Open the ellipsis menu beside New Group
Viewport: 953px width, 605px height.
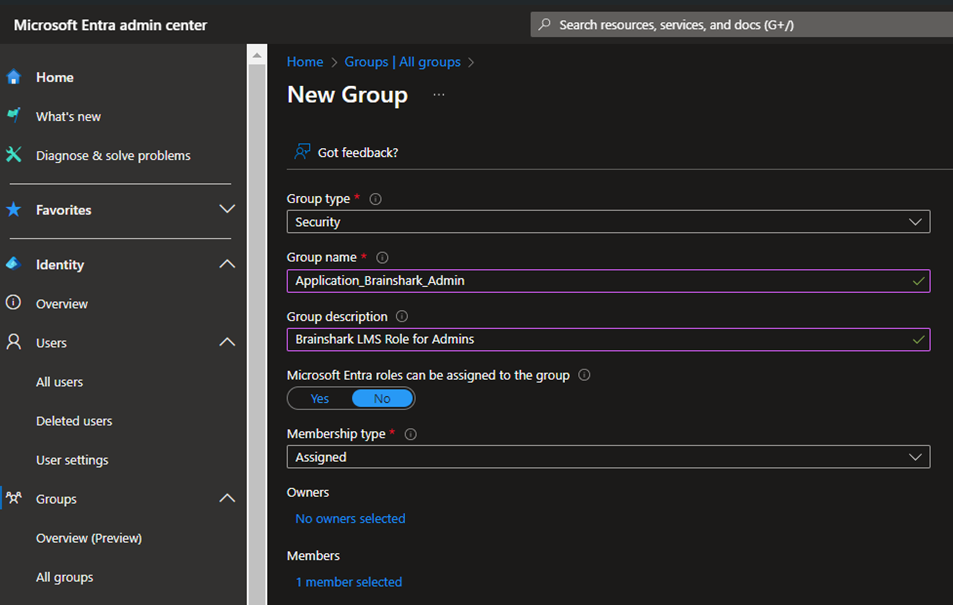438,95
